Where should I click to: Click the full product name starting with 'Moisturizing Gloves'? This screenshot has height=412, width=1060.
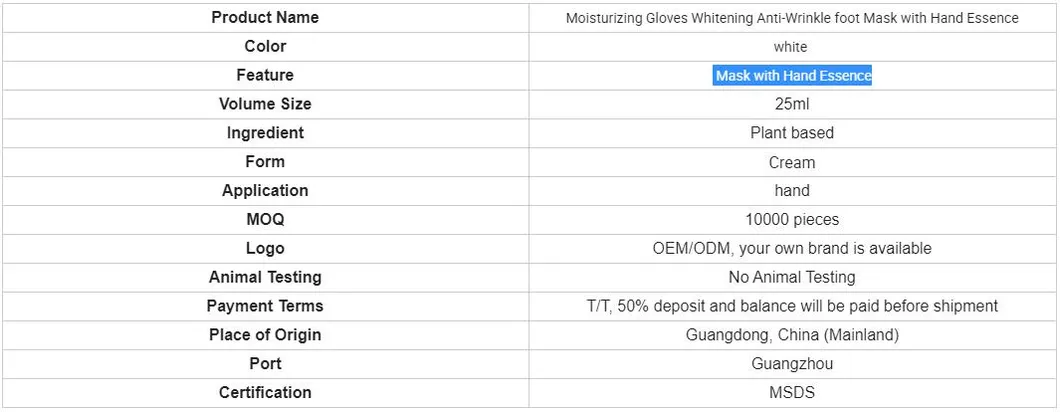792,18
